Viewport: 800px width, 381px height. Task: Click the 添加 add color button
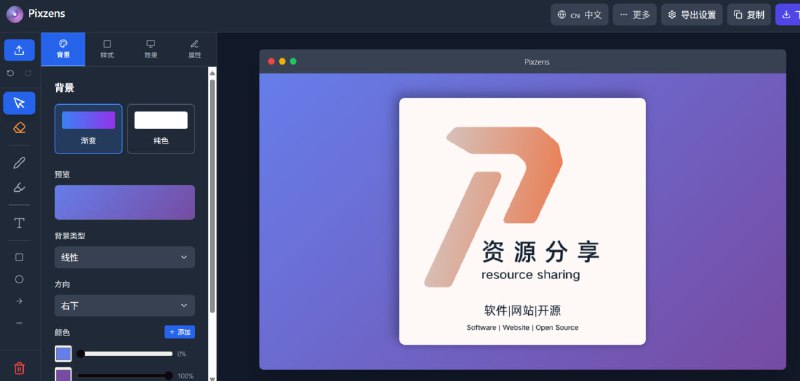point(180,332)
